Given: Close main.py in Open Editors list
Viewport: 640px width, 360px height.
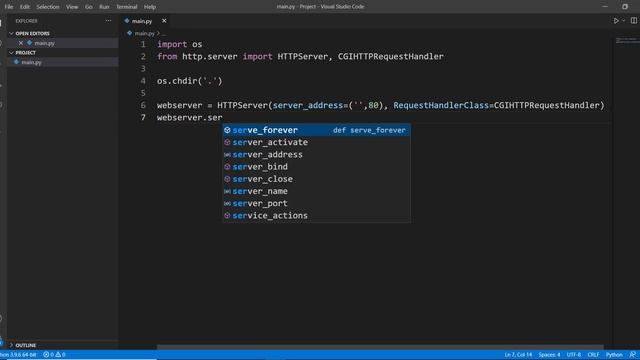Looking at the screenshot, I should 21,43.
